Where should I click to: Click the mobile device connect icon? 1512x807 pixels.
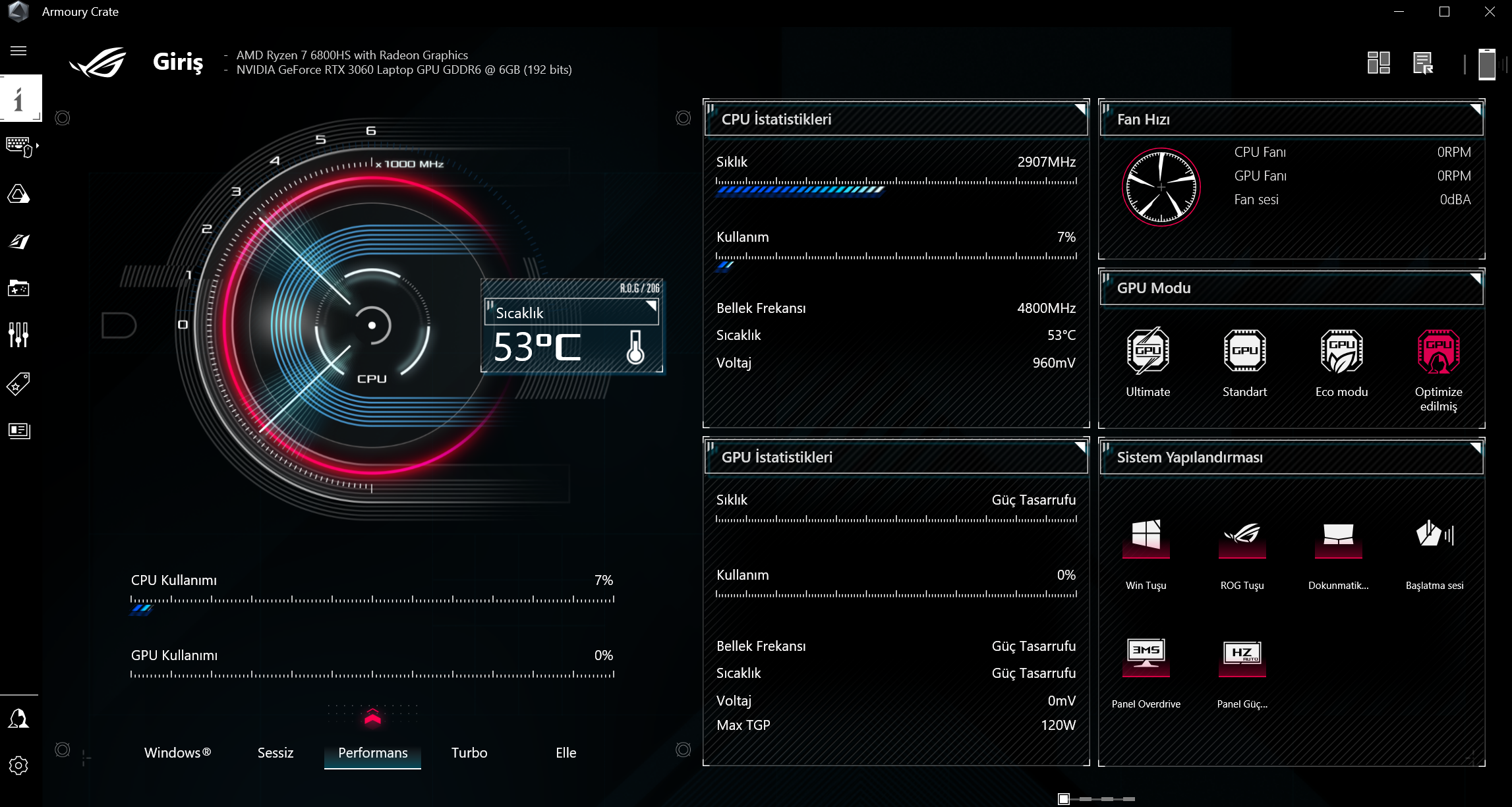pos(1487,64)
